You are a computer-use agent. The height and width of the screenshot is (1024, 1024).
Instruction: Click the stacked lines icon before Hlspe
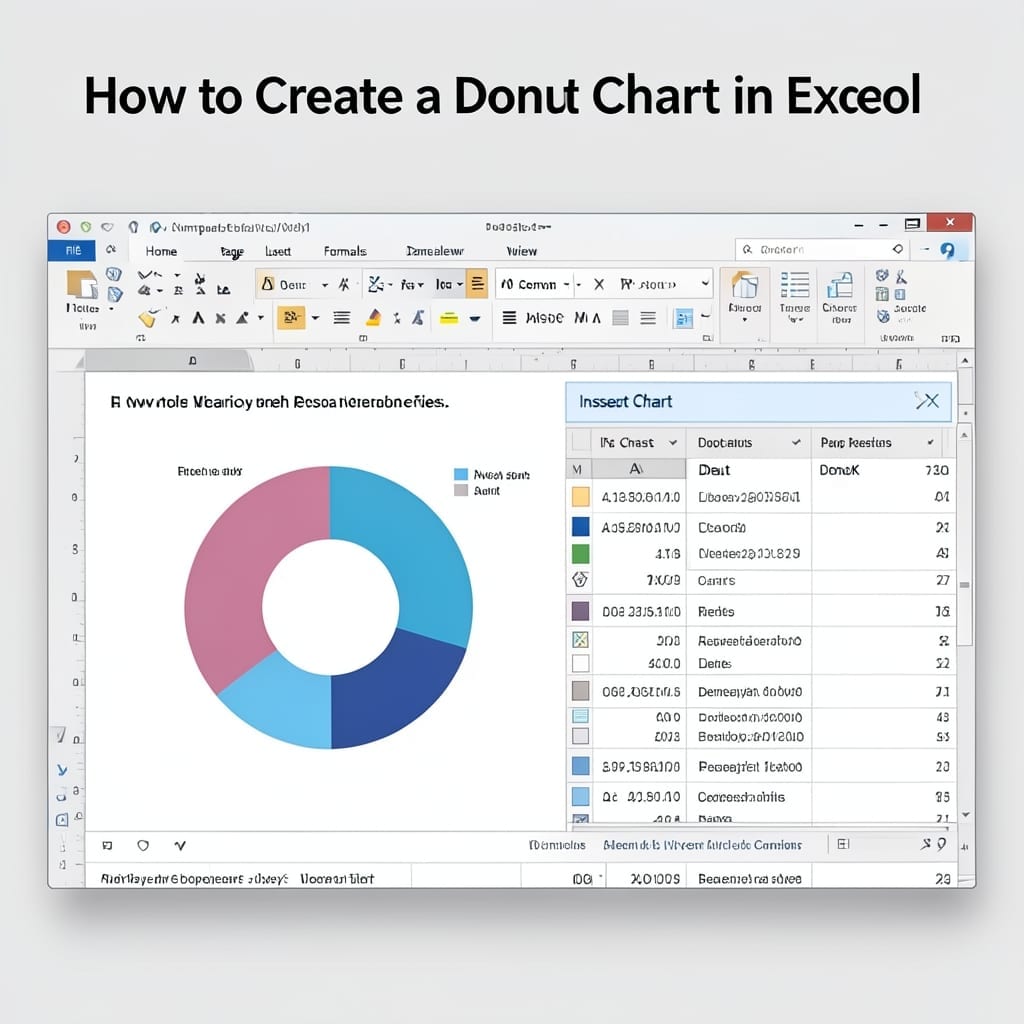(x=509, y=318)
